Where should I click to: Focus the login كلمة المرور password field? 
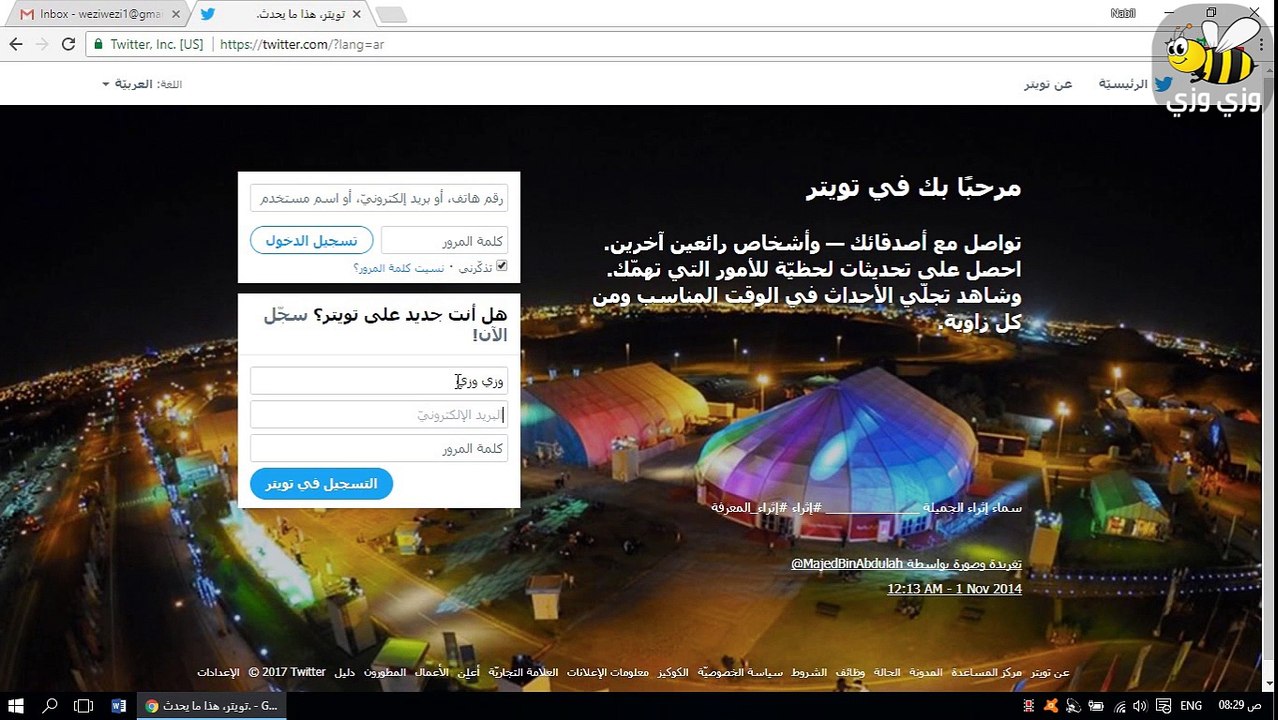444,241
